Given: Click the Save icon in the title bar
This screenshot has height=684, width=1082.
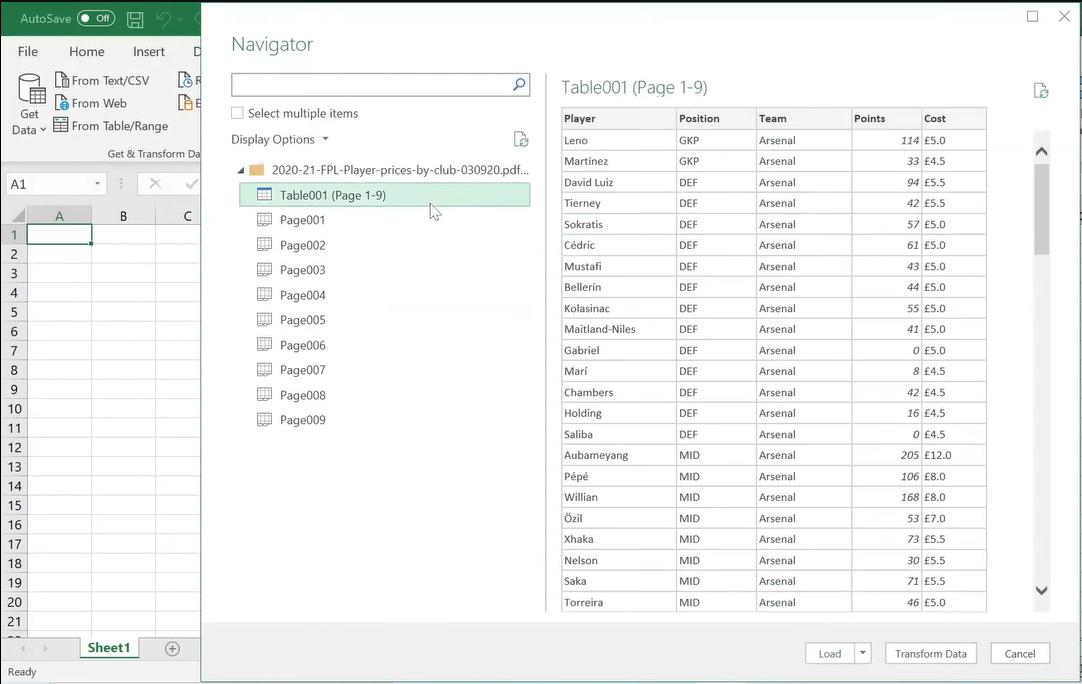Looking at the screenshot, I should click(135, 18).
